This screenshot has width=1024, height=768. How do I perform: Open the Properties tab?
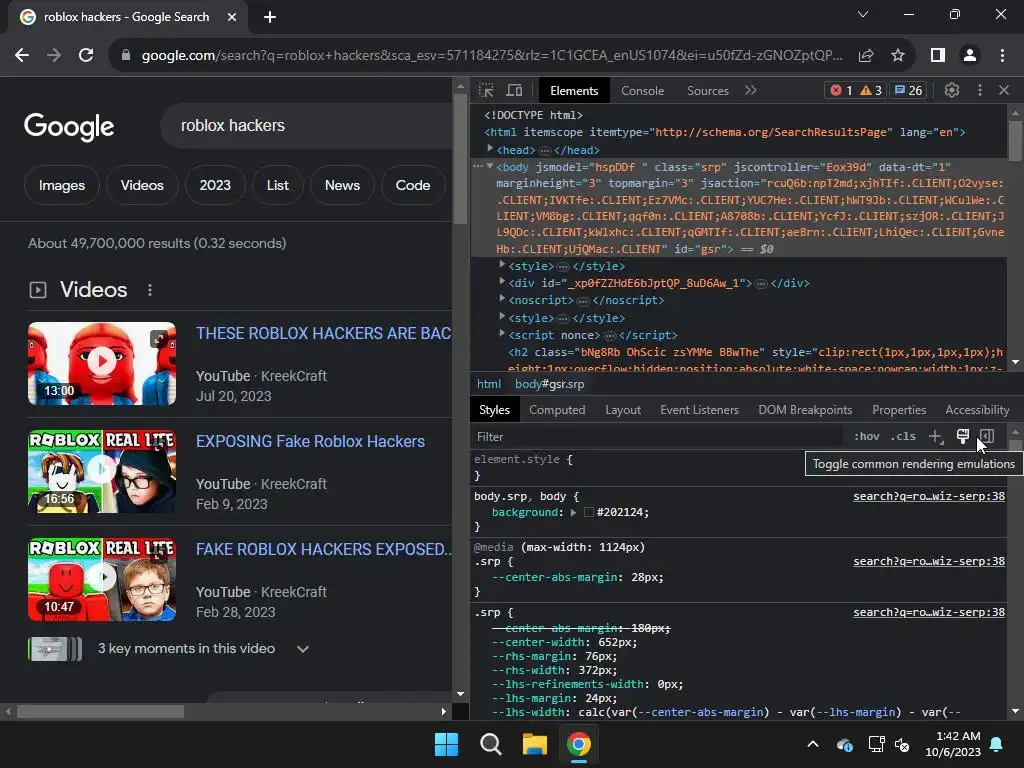point(899,410)
